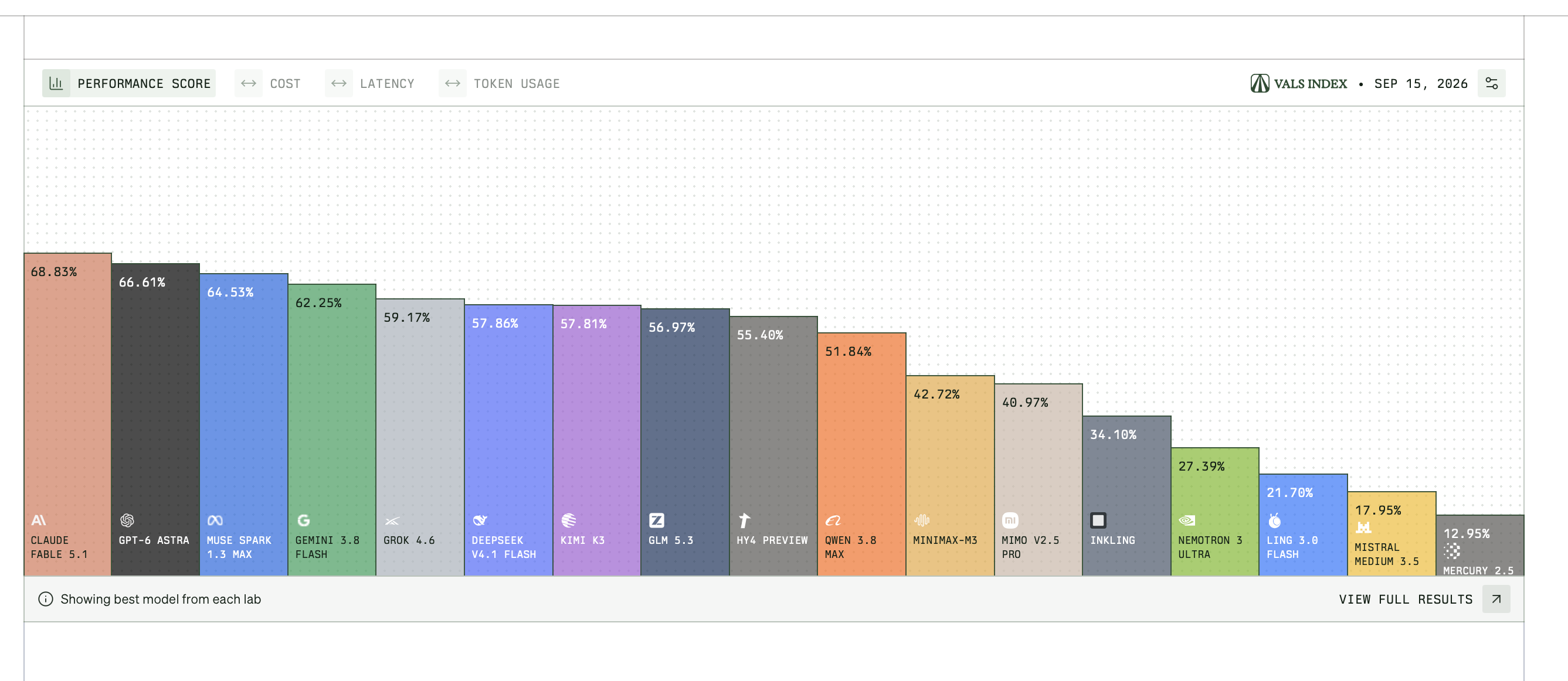Click the 68.83% score on Claude Fable bar

pyautogui.click(x=53, y=271)
